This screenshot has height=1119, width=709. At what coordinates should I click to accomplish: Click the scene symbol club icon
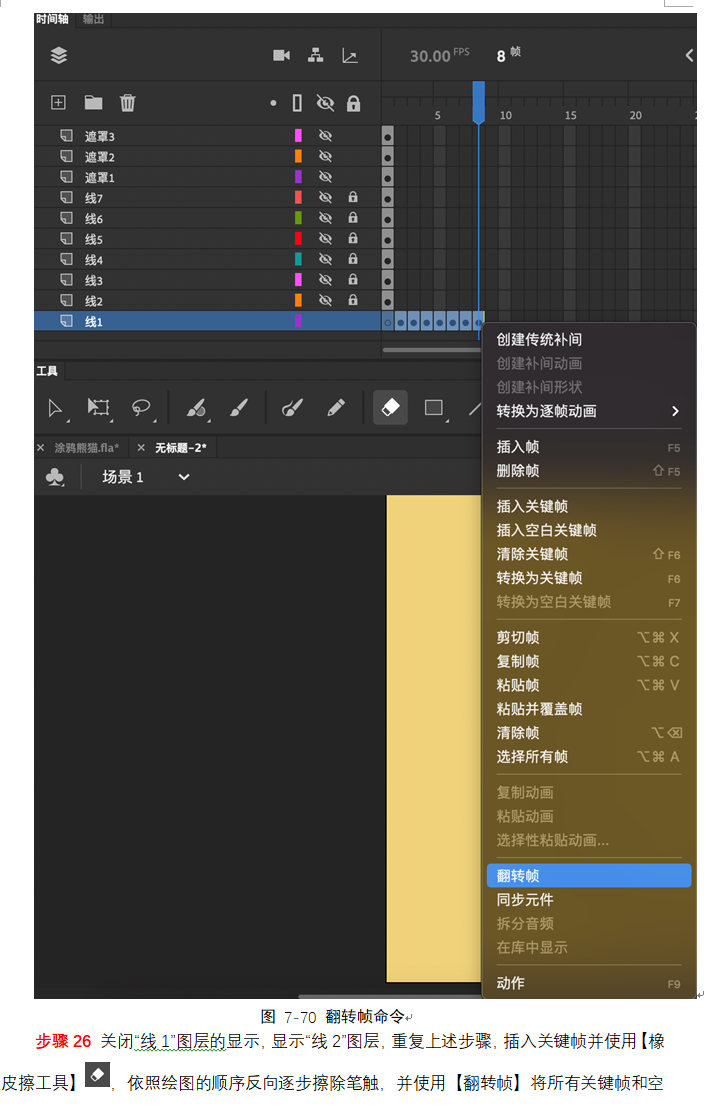(x=54, y=477)
